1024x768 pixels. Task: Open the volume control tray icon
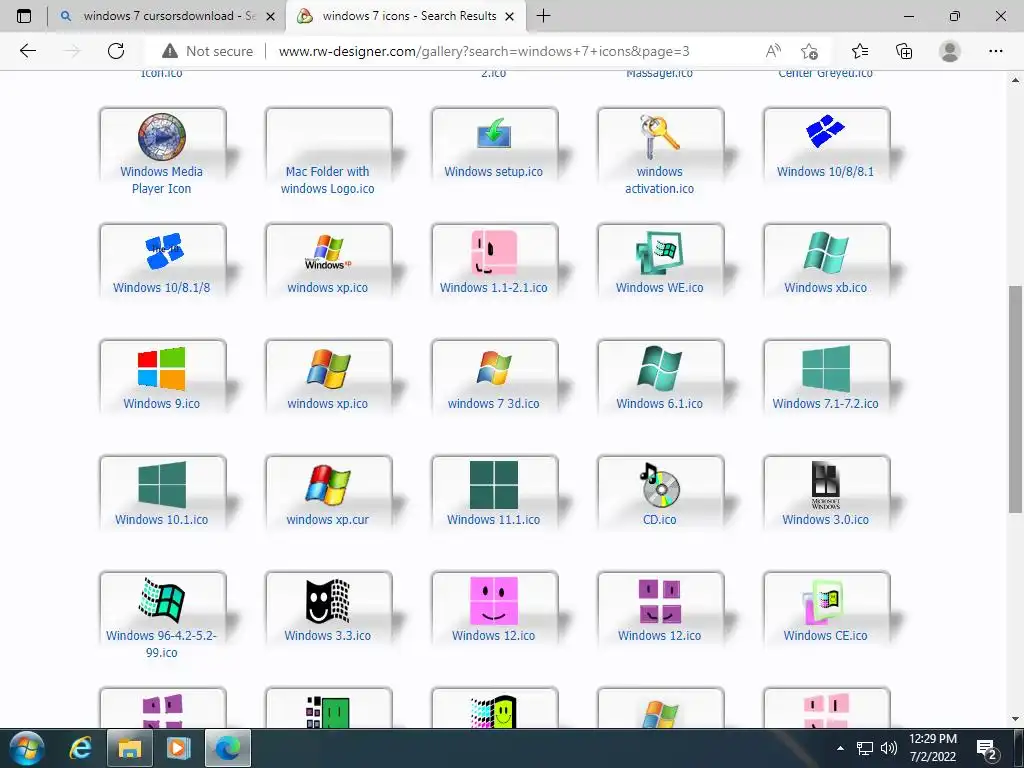(x=888, y=748)
